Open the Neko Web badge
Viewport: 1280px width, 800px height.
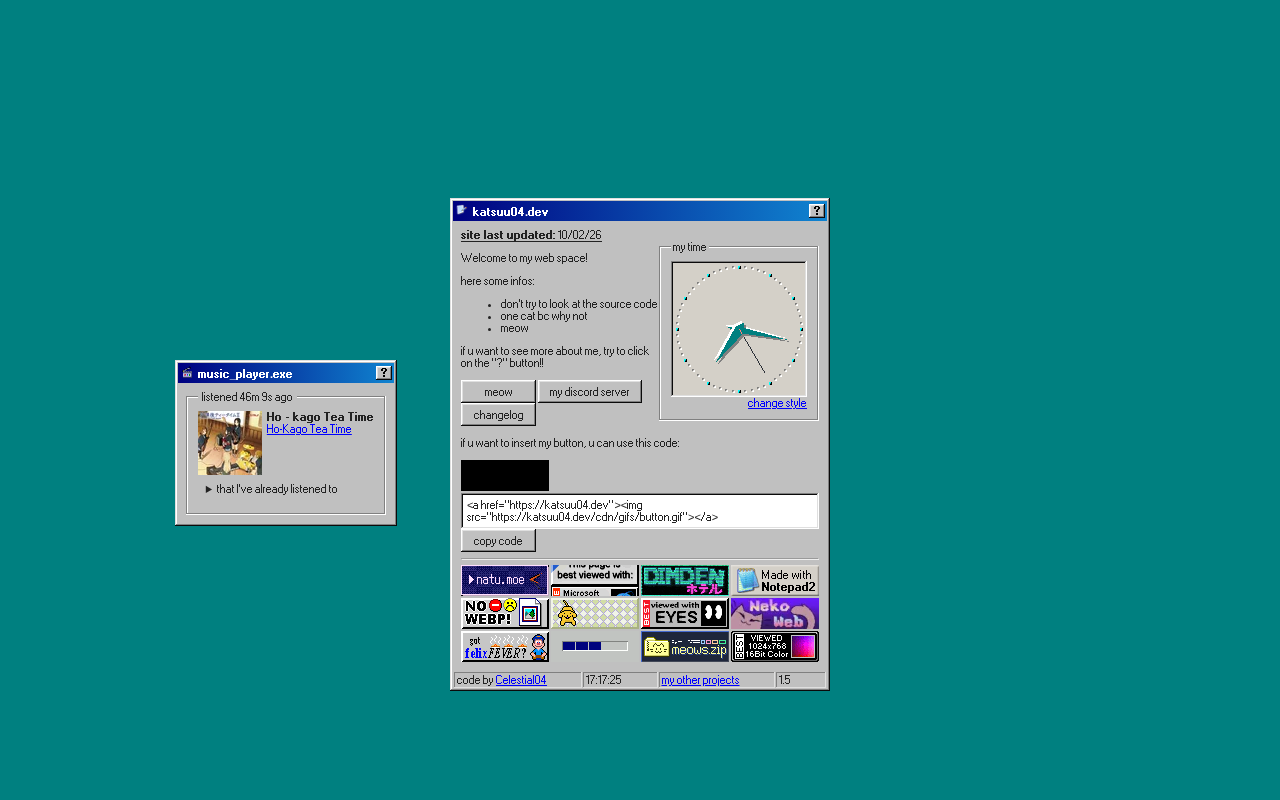point(775,613)
